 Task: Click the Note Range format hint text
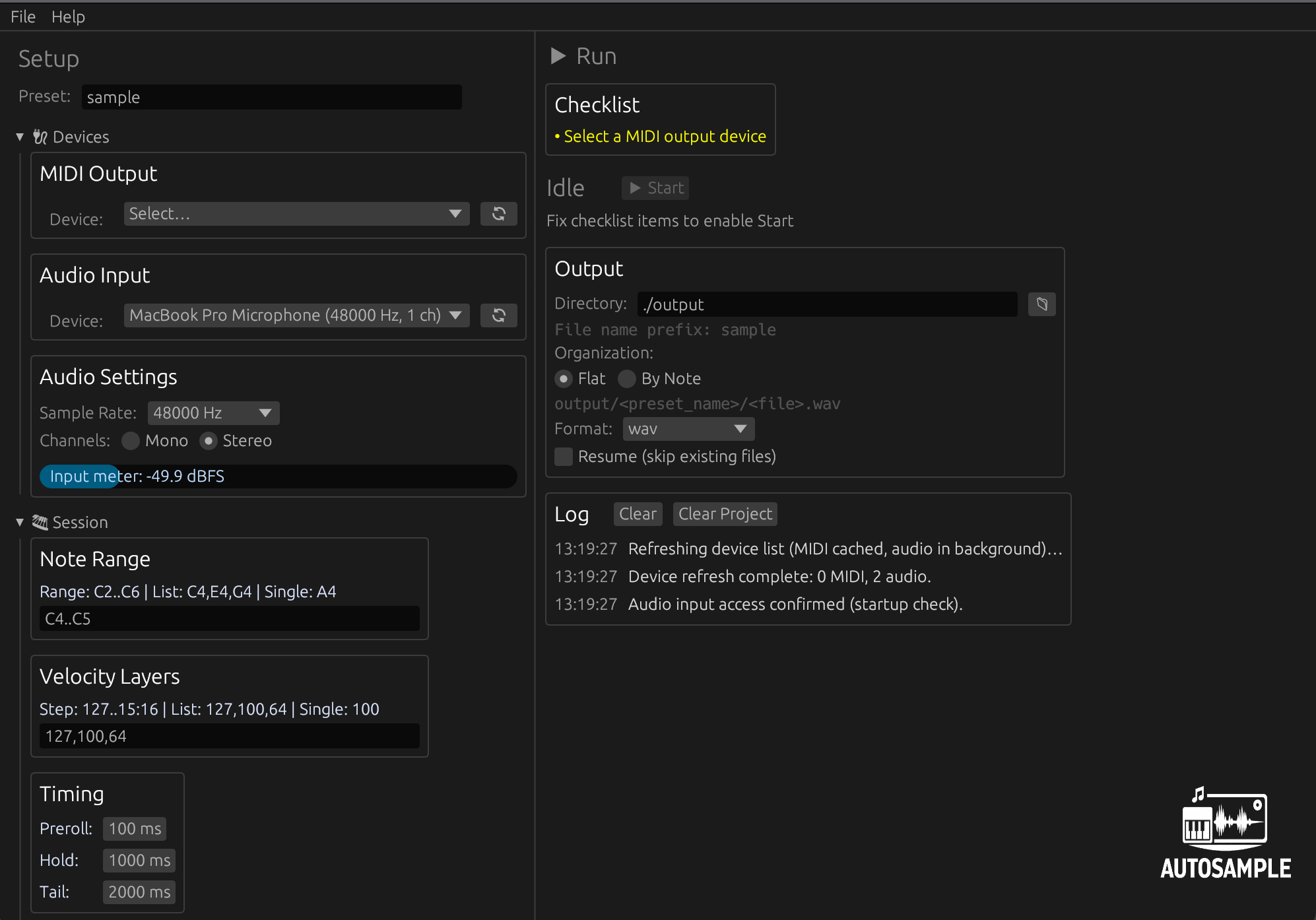tap(188, 592)
